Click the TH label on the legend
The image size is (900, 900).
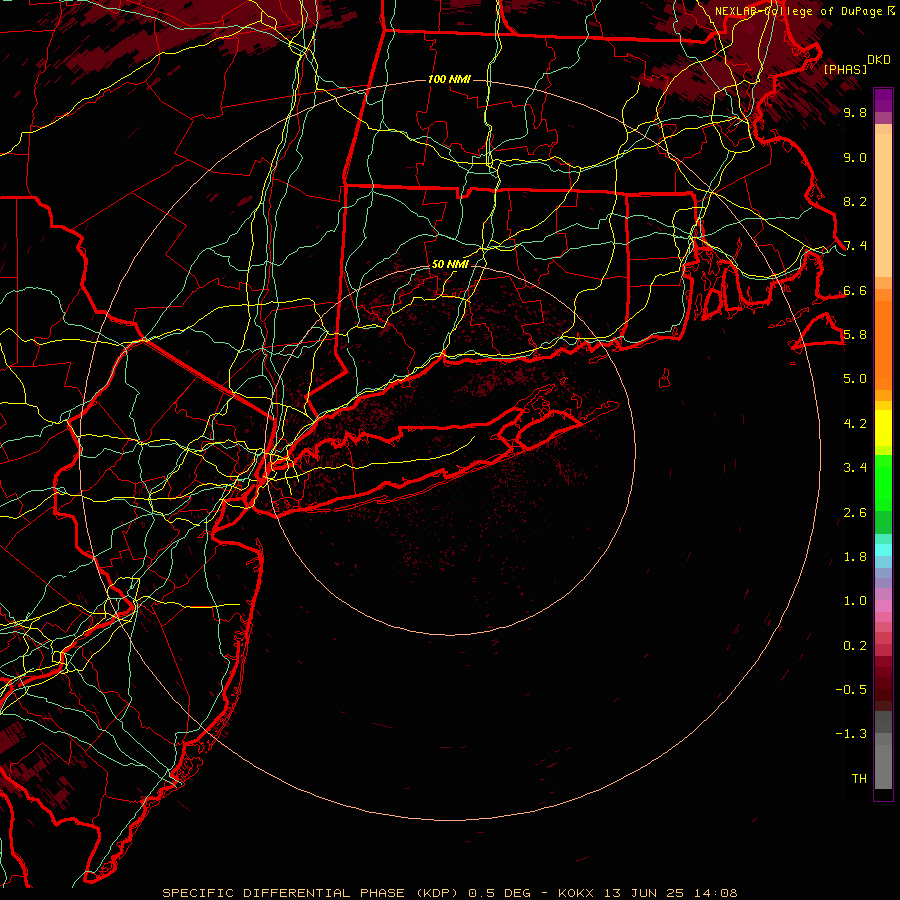(x=859, y=779)
